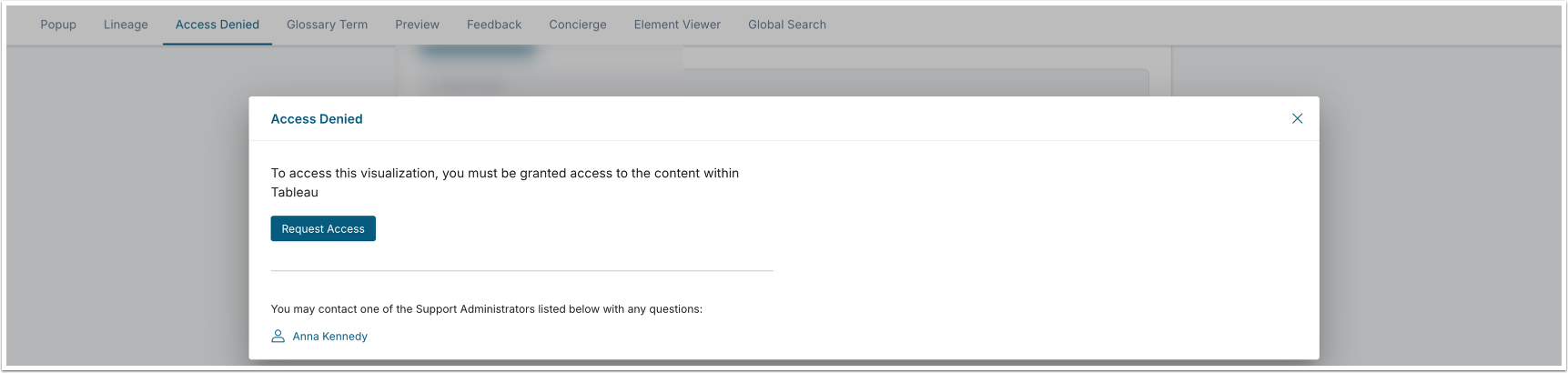Click the Support Administrators contact text

[486, 309]
